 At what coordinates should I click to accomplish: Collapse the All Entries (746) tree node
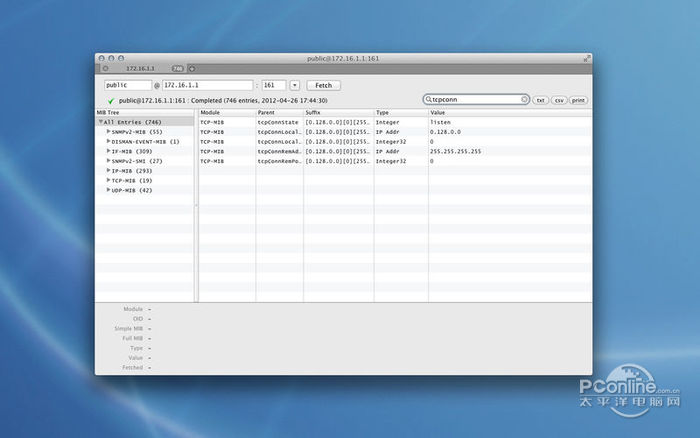click(x=100, y=122)
